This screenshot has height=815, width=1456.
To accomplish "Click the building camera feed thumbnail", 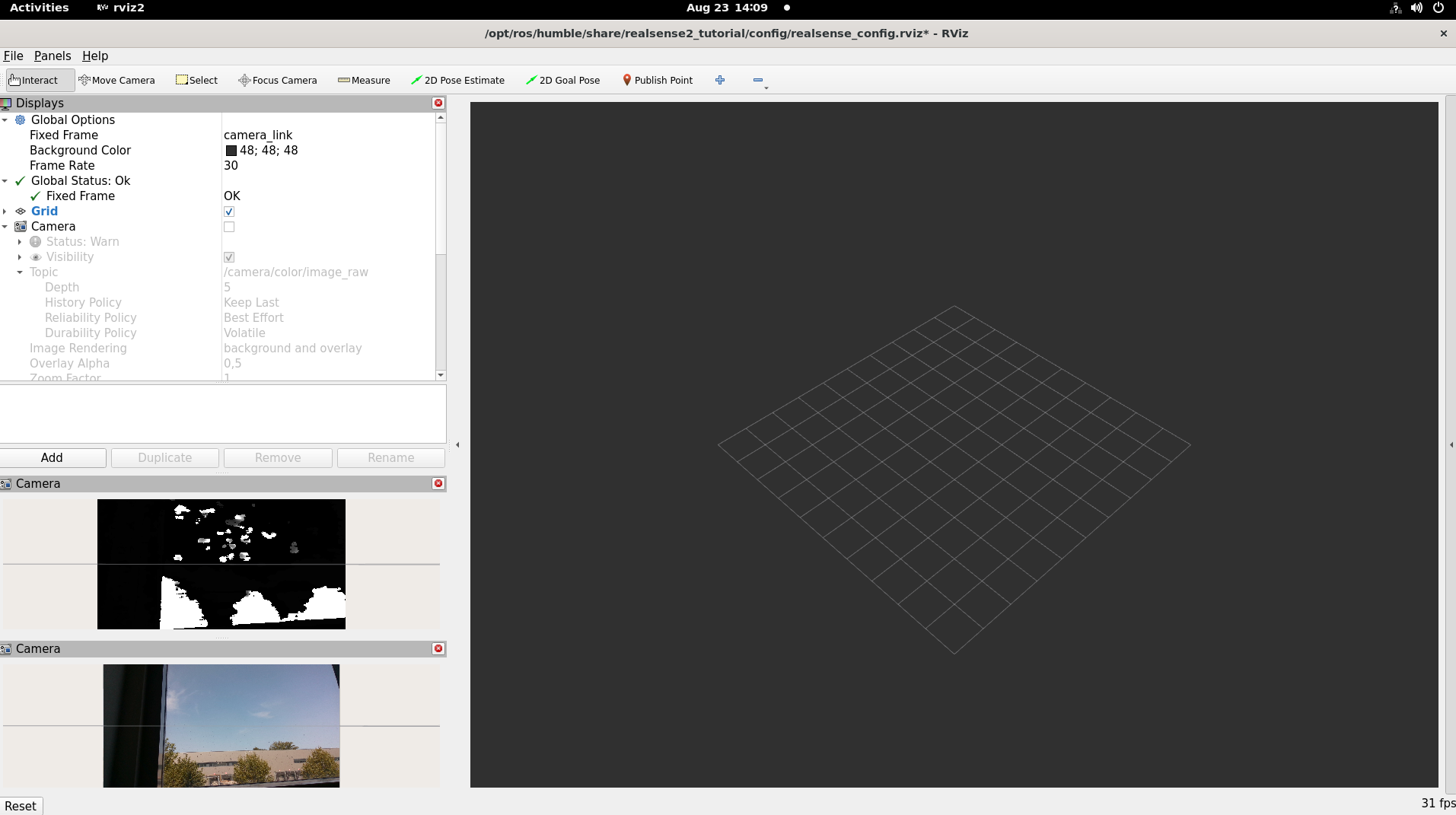I will coord(221,726).
